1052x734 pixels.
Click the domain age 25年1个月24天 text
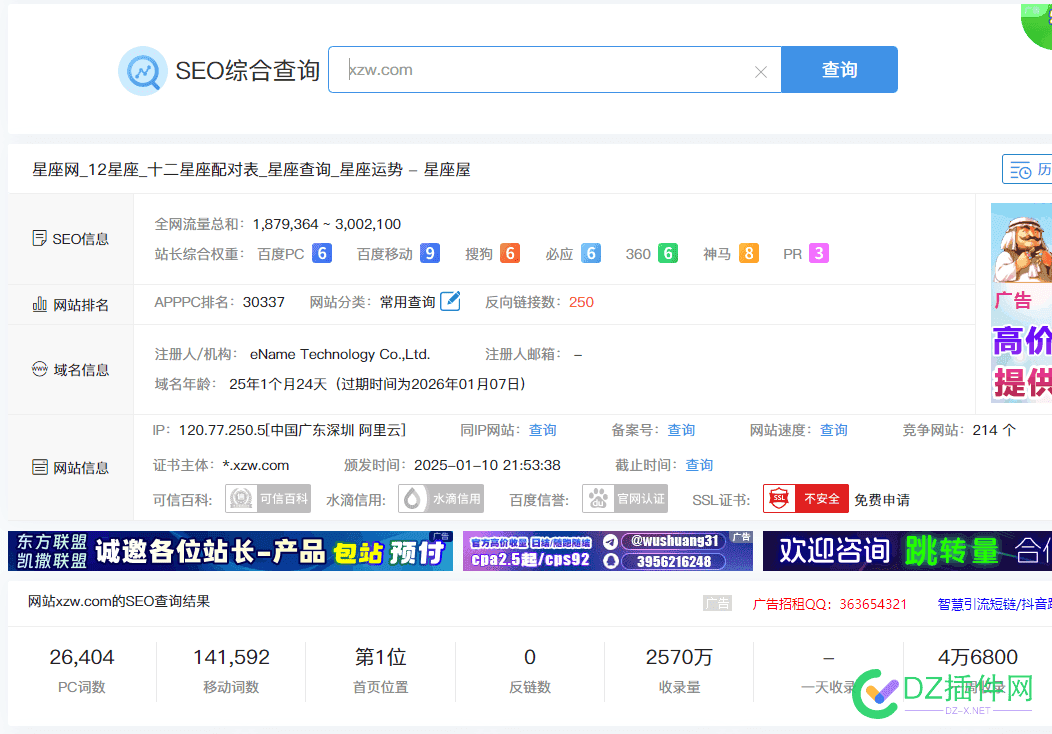coord(278,384)
